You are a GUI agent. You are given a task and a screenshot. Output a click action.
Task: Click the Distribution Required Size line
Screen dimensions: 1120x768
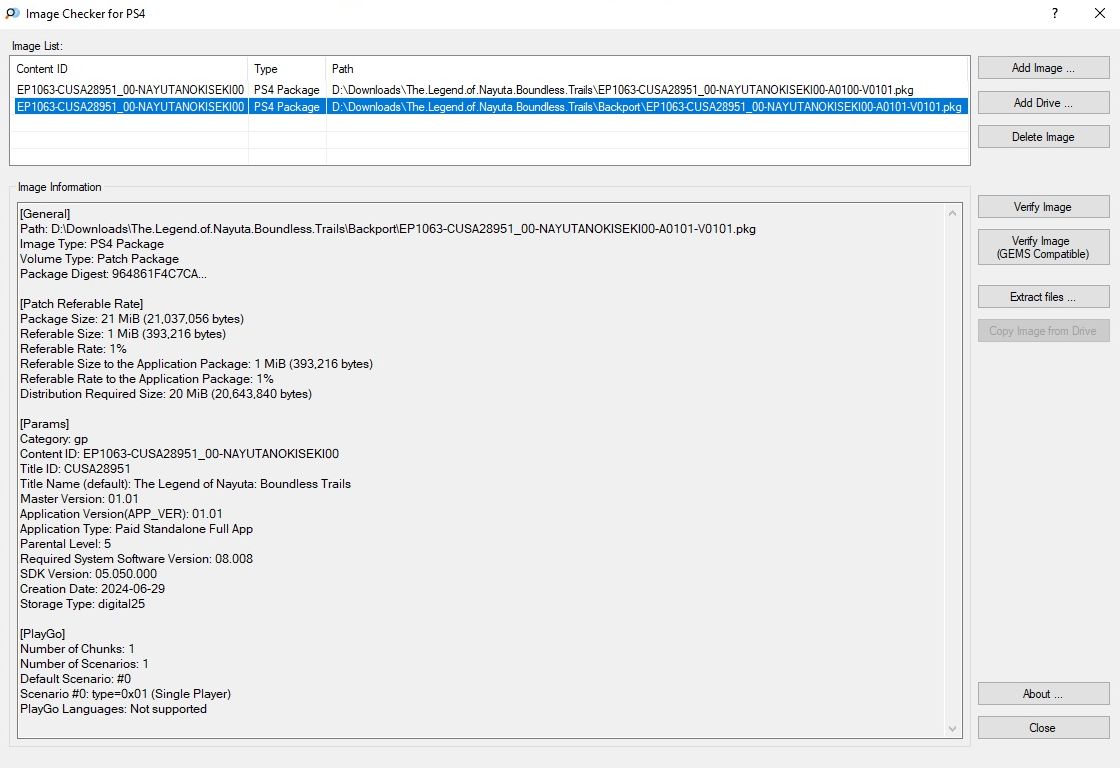[166, 394]
